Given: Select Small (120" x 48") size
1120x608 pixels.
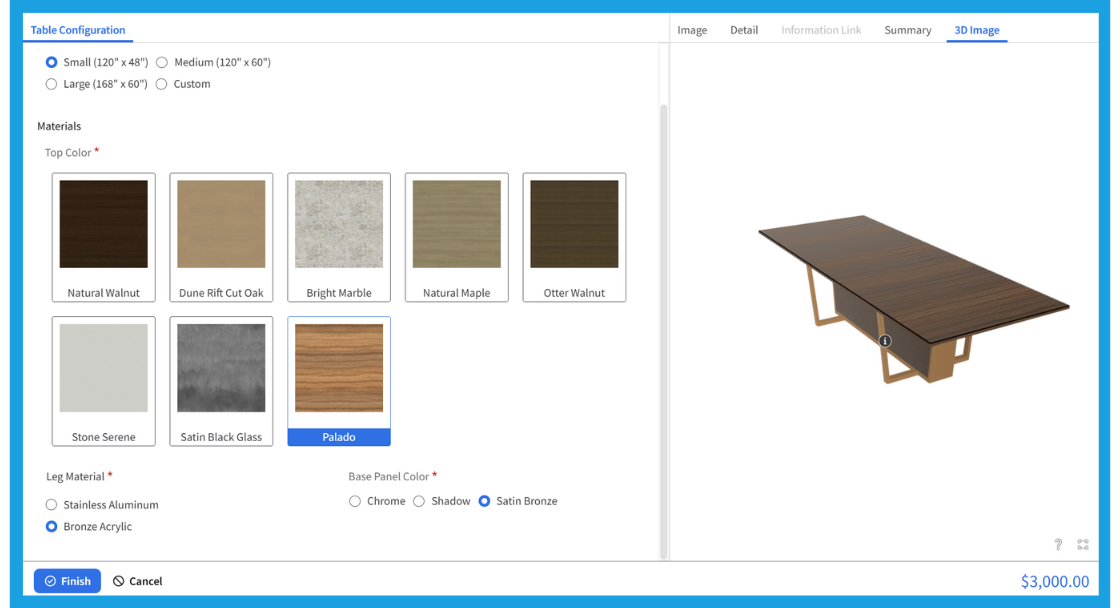Looking at the screenshot, I should [51, 62].
